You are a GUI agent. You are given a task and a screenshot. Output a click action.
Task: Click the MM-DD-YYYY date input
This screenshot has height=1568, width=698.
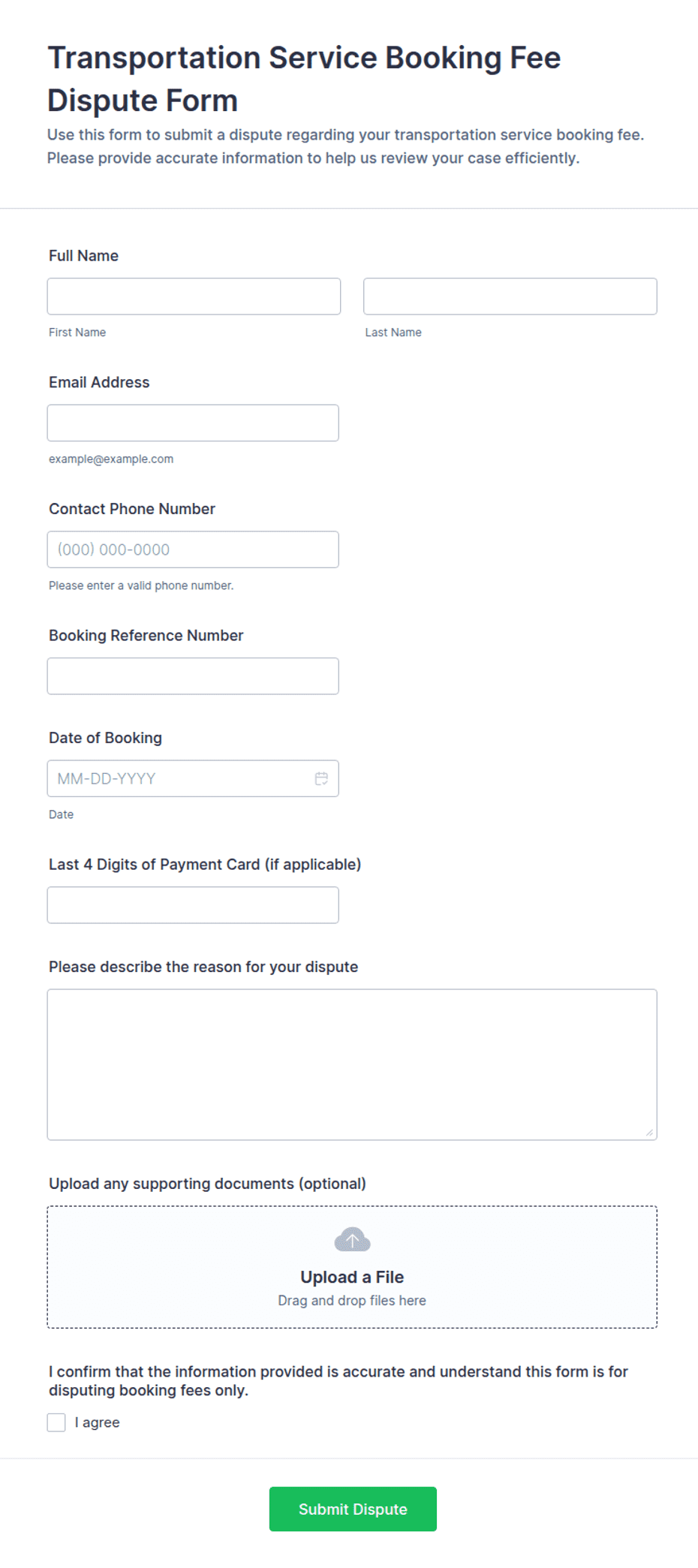pyautogui.click(x=193, y=778)
